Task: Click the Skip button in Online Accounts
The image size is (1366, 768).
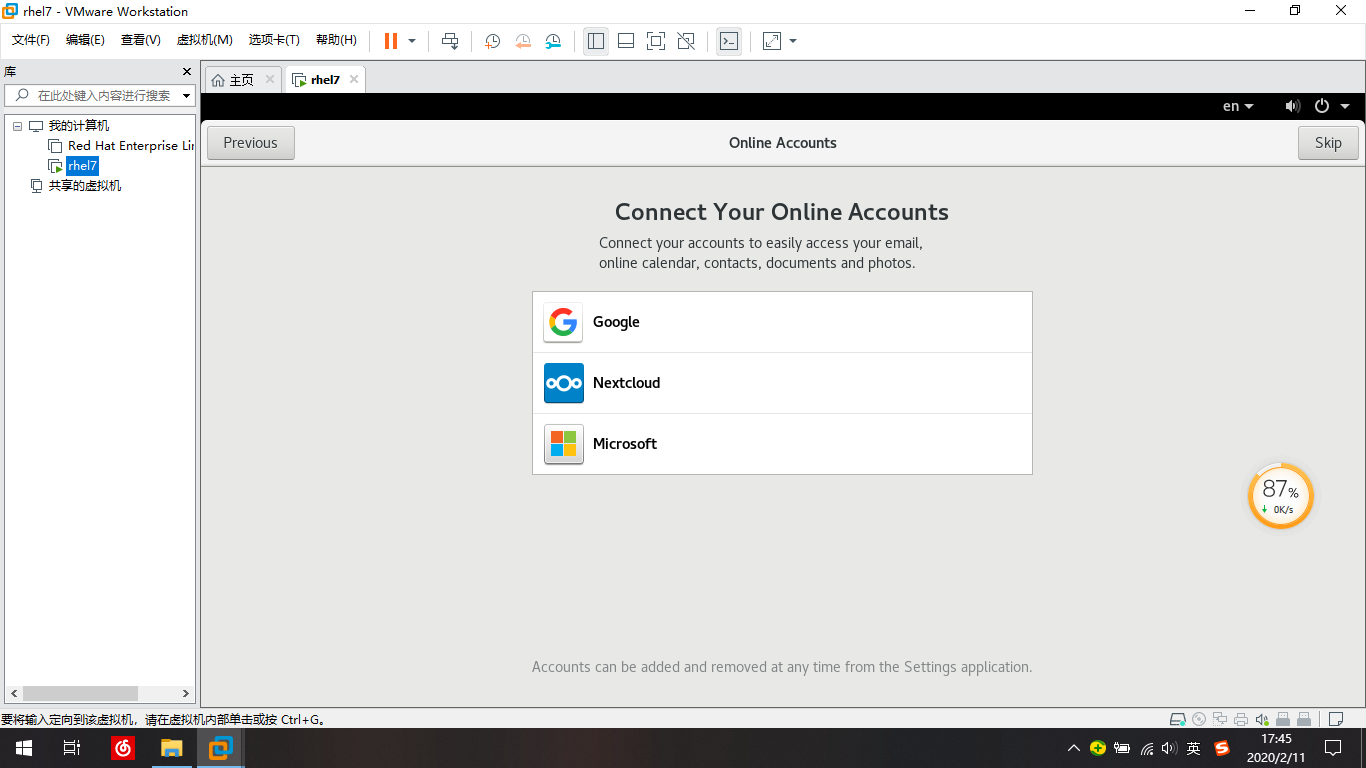Action: point(1328,143)
